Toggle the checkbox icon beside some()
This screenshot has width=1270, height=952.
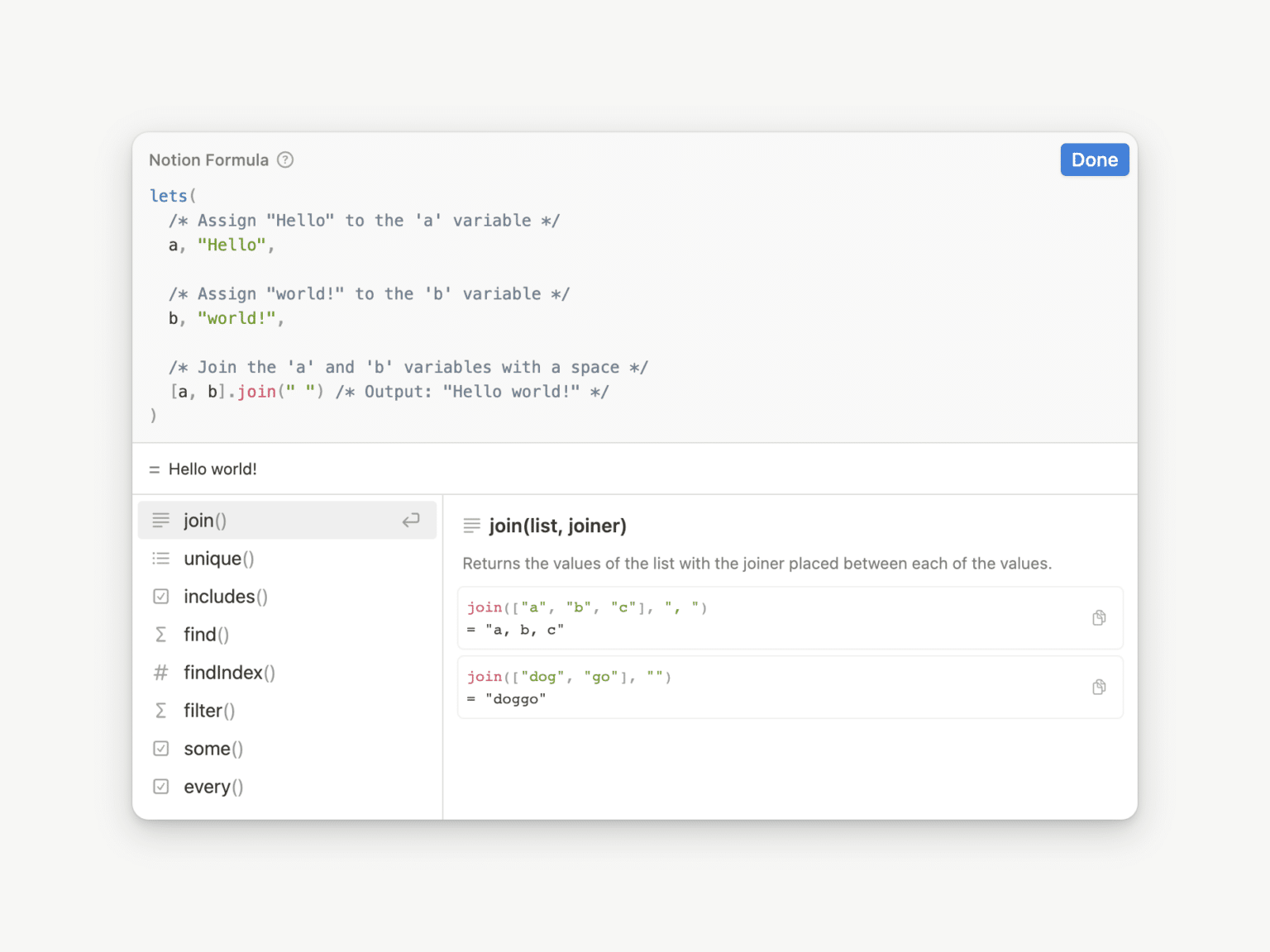[x=160, y=748]
